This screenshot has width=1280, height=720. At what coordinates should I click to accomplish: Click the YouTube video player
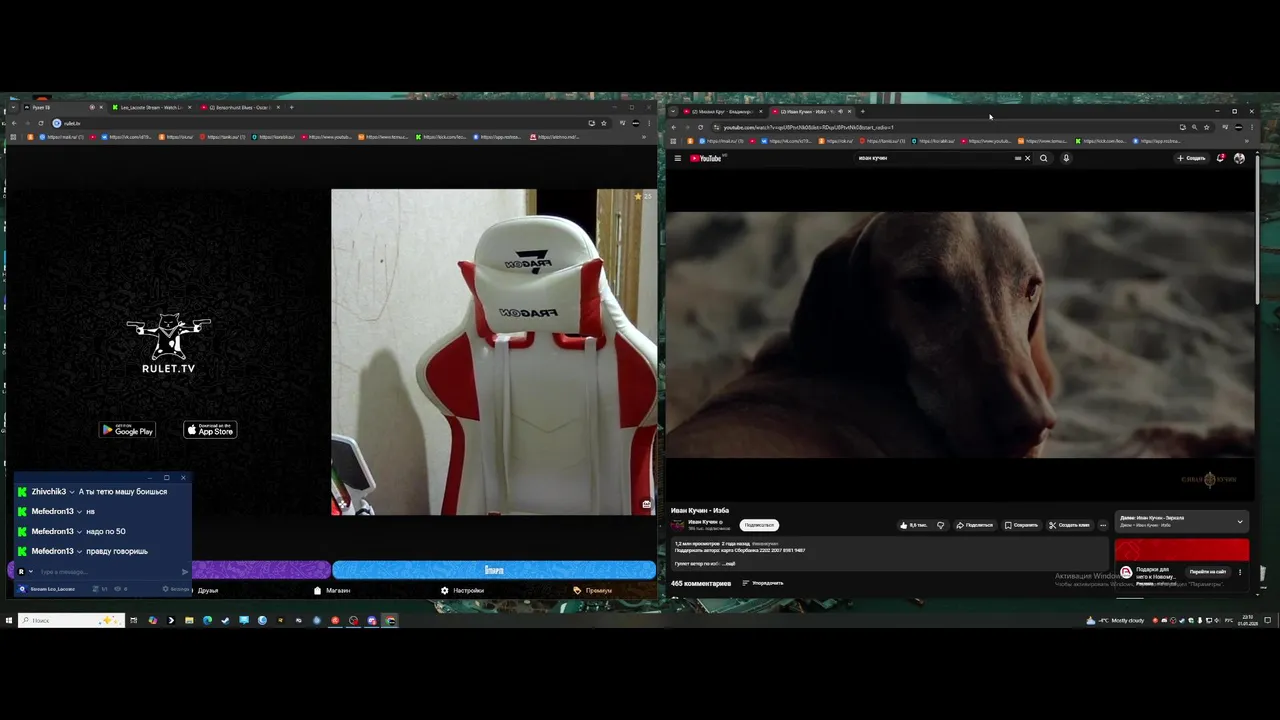[960, 334]
